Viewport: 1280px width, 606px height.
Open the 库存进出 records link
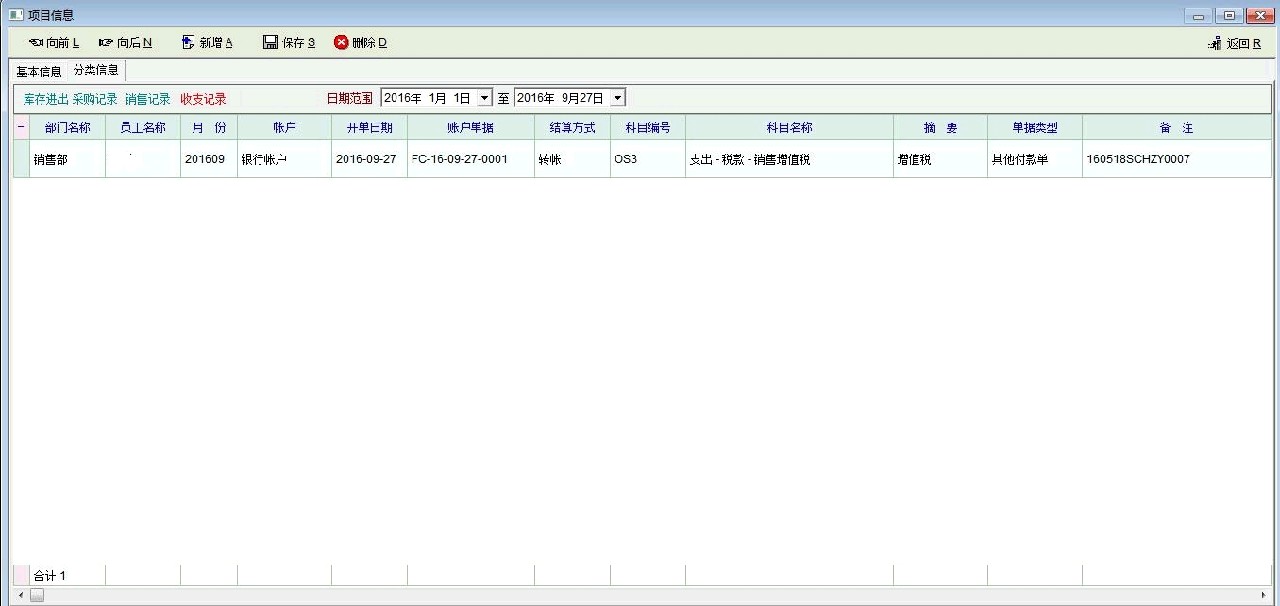pos(46,99)
